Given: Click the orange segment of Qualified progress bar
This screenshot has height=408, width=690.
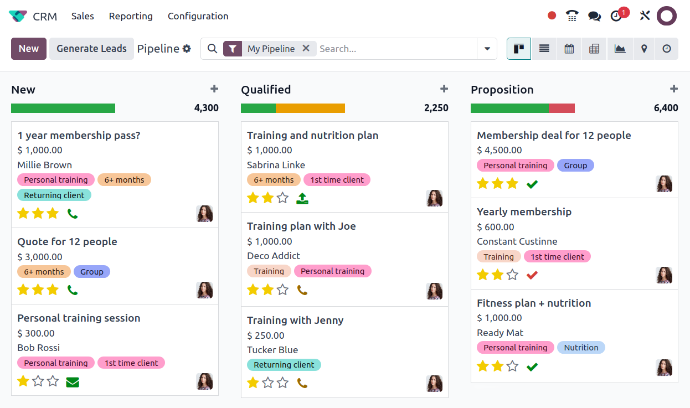Looking at the screenshot, I should [x=310, y=108].
